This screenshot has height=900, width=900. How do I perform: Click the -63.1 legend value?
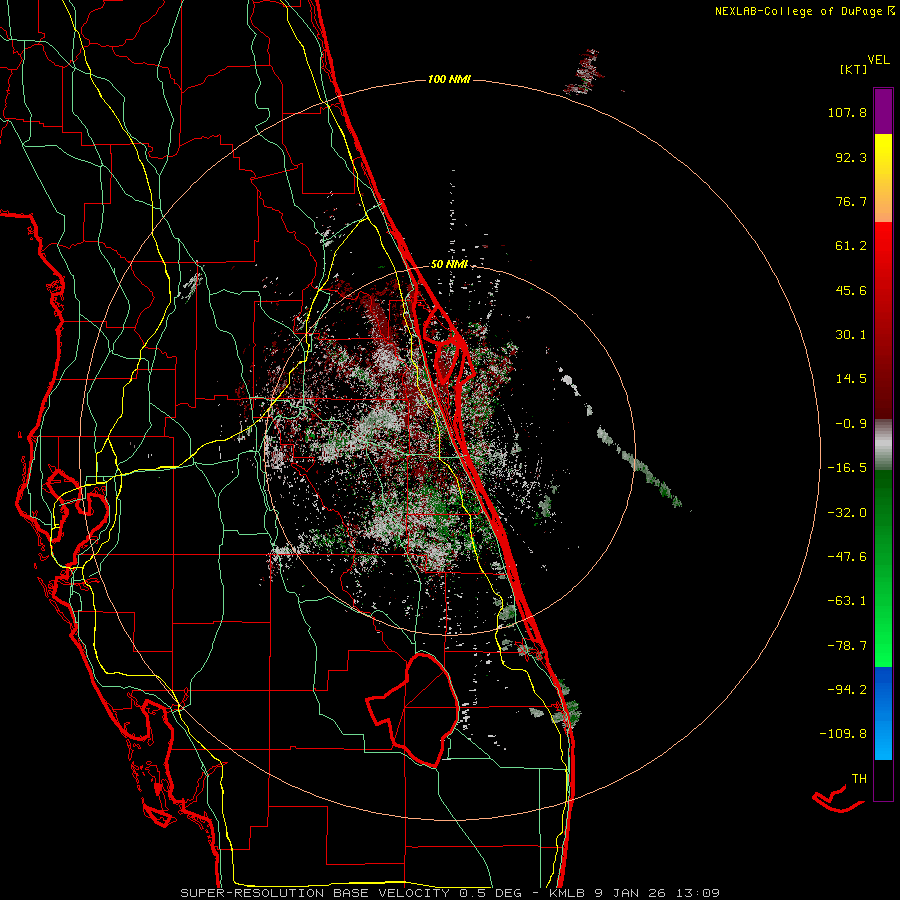(847, 601)
